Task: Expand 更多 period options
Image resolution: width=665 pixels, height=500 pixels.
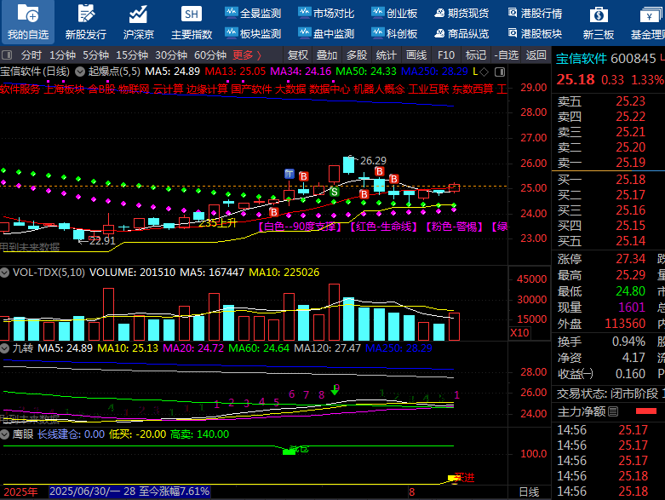Action: [247, 55]
